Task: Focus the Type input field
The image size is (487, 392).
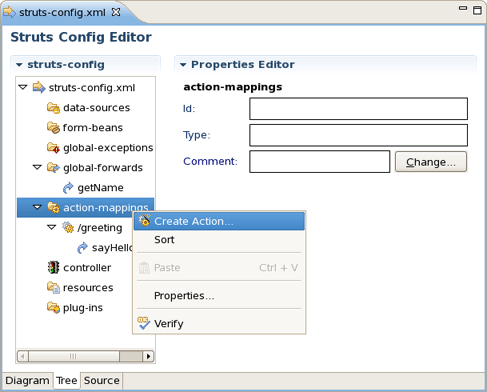Action: point(358,135)
